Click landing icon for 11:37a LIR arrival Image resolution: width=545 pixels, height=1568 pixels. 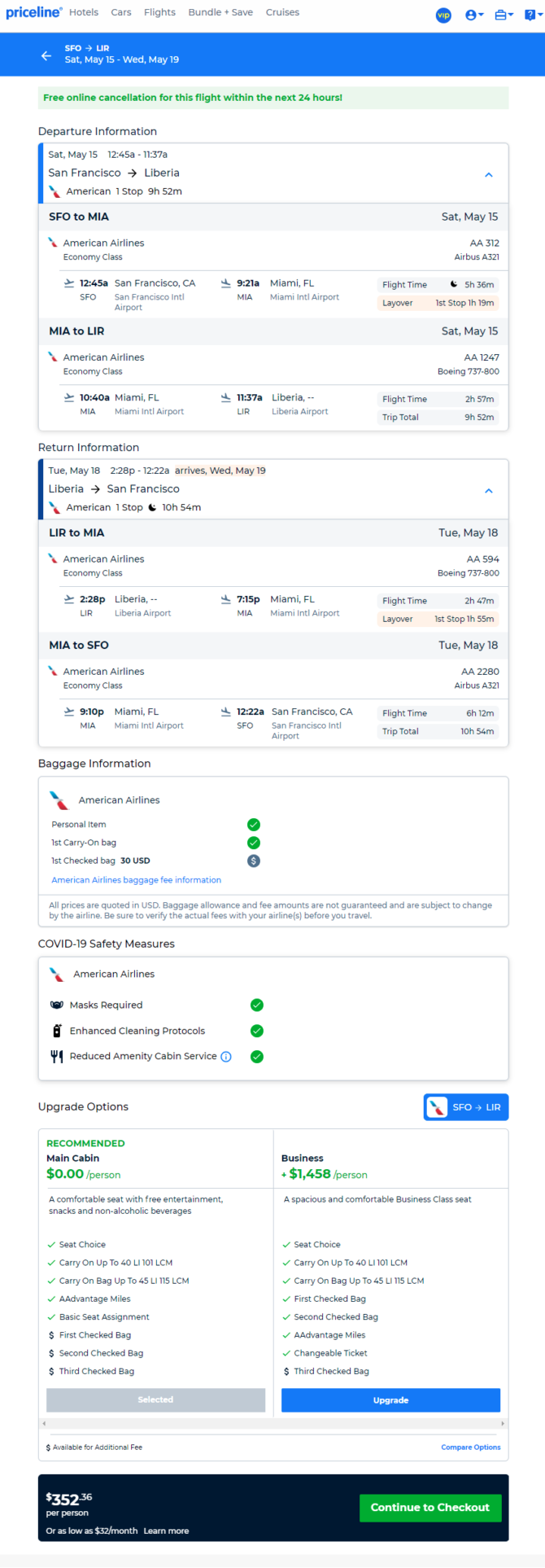(x=226, y=397)
